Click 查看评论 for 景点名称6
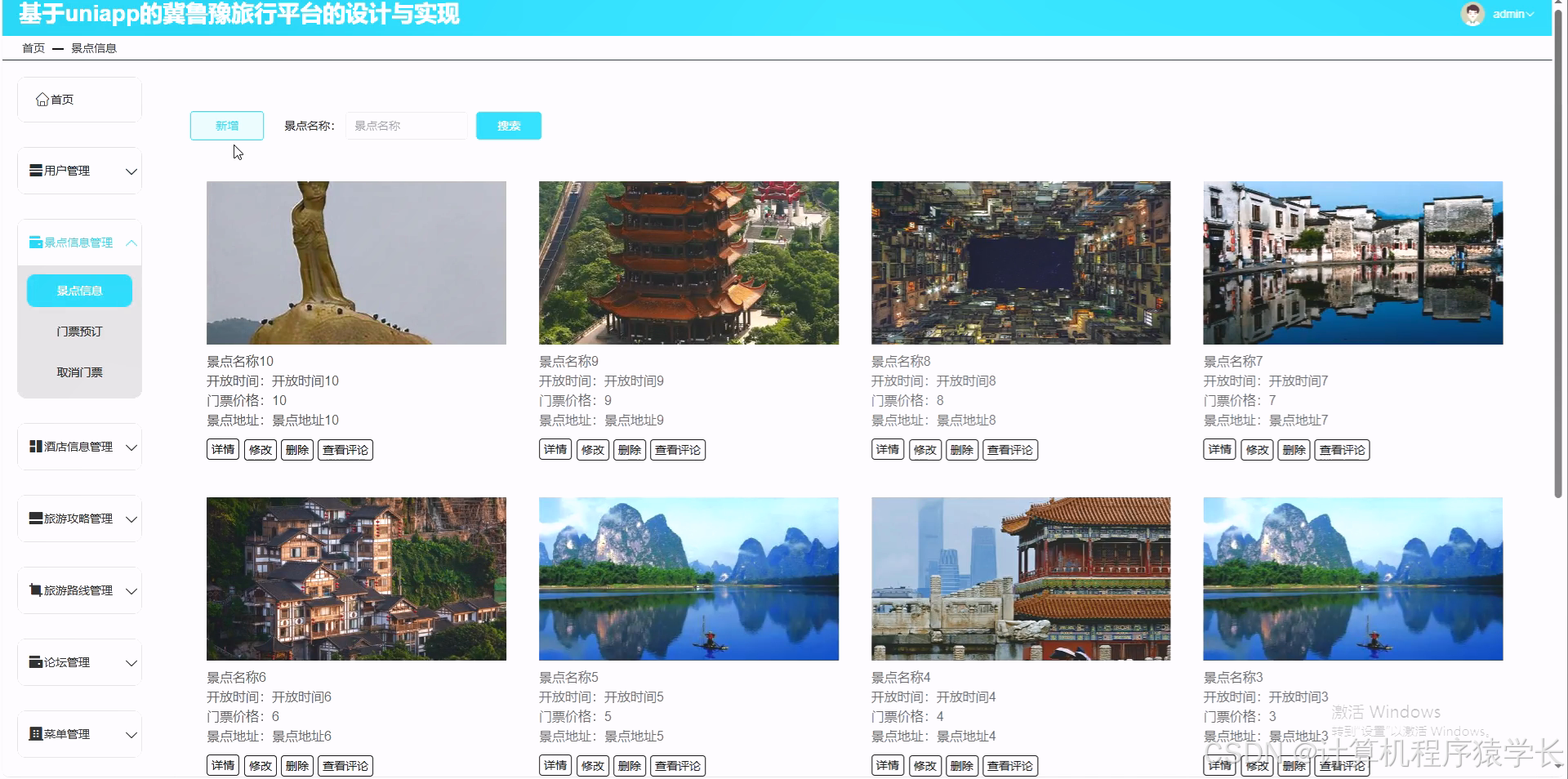The width and height of the screenshot is (1568, 779). coord(345,766)
